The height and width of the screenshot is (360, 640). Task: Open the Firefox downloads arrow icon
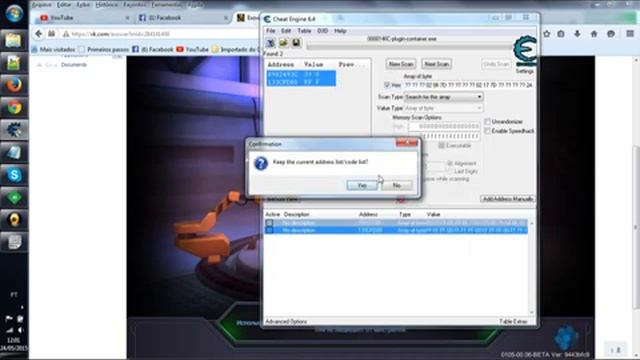(x=577, y=34)
